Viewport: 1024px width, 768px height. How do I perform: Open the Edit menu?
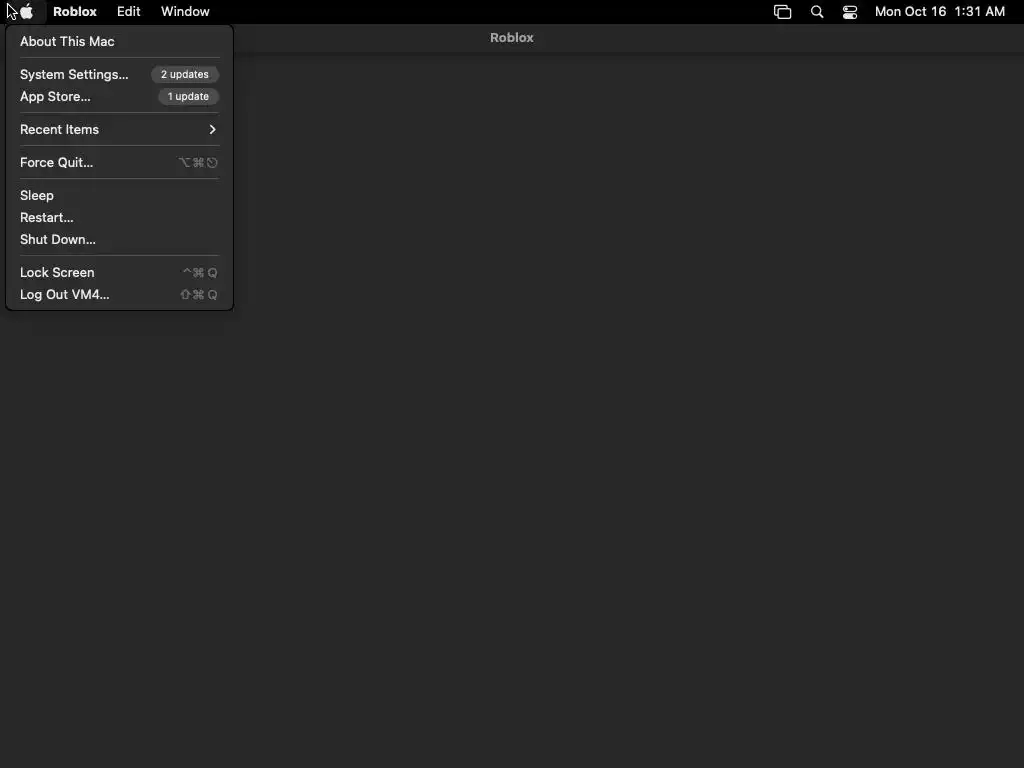pos(129,12)
